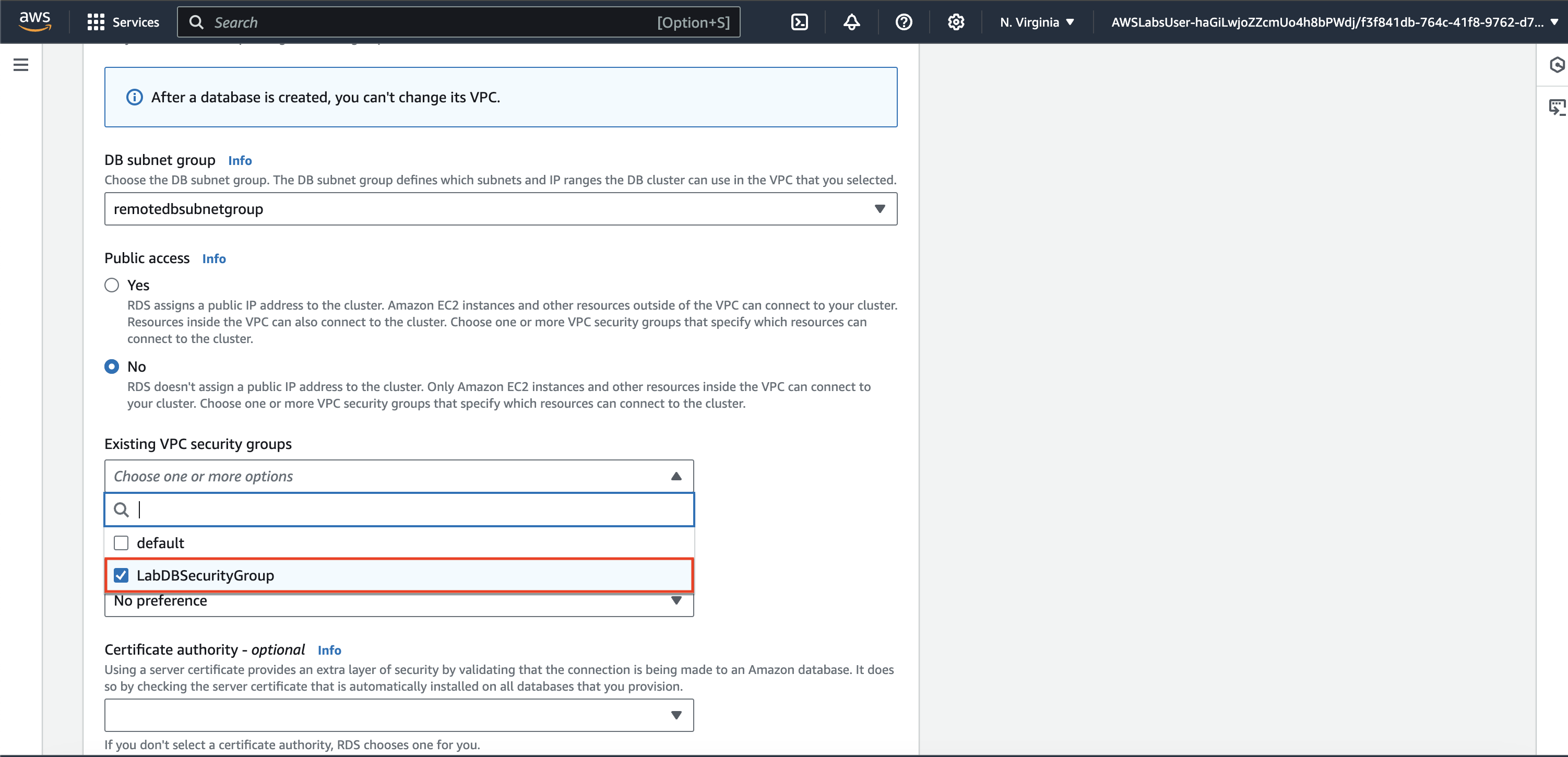The height and width of the screenshot is (757, 1568).
Task: Select Yes for Public access
Action: click(111, 285)
